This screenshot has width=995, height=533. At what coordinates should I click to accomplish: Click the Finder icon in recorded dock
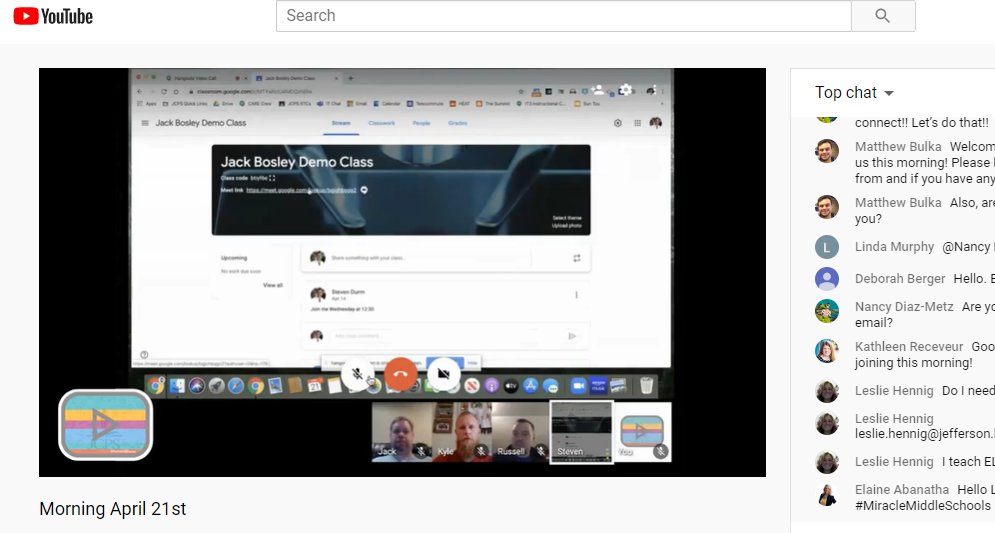pyautogui.click(x=176, y=385)
